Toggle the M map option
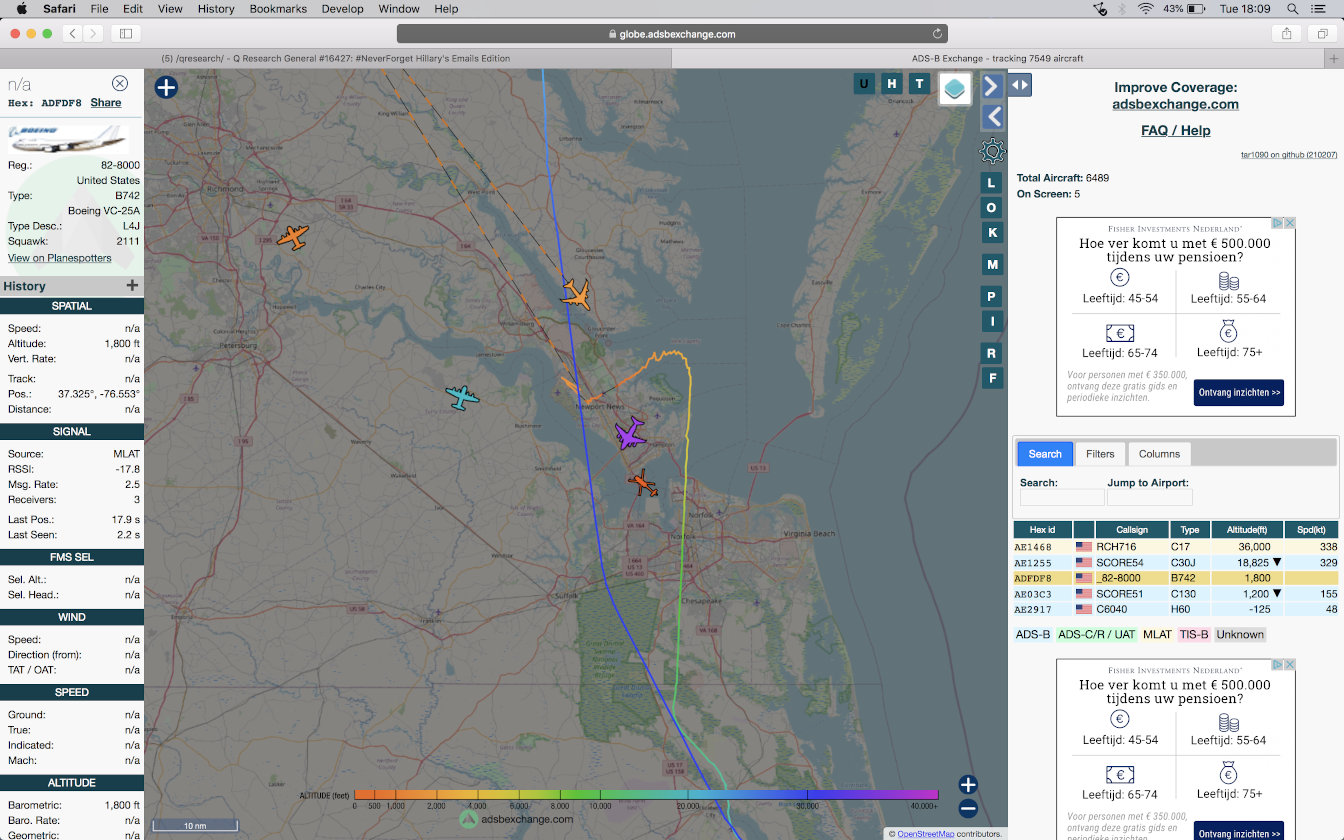Image resolution: width=1344 pixels, height=840 pixels. click(992, 265)
